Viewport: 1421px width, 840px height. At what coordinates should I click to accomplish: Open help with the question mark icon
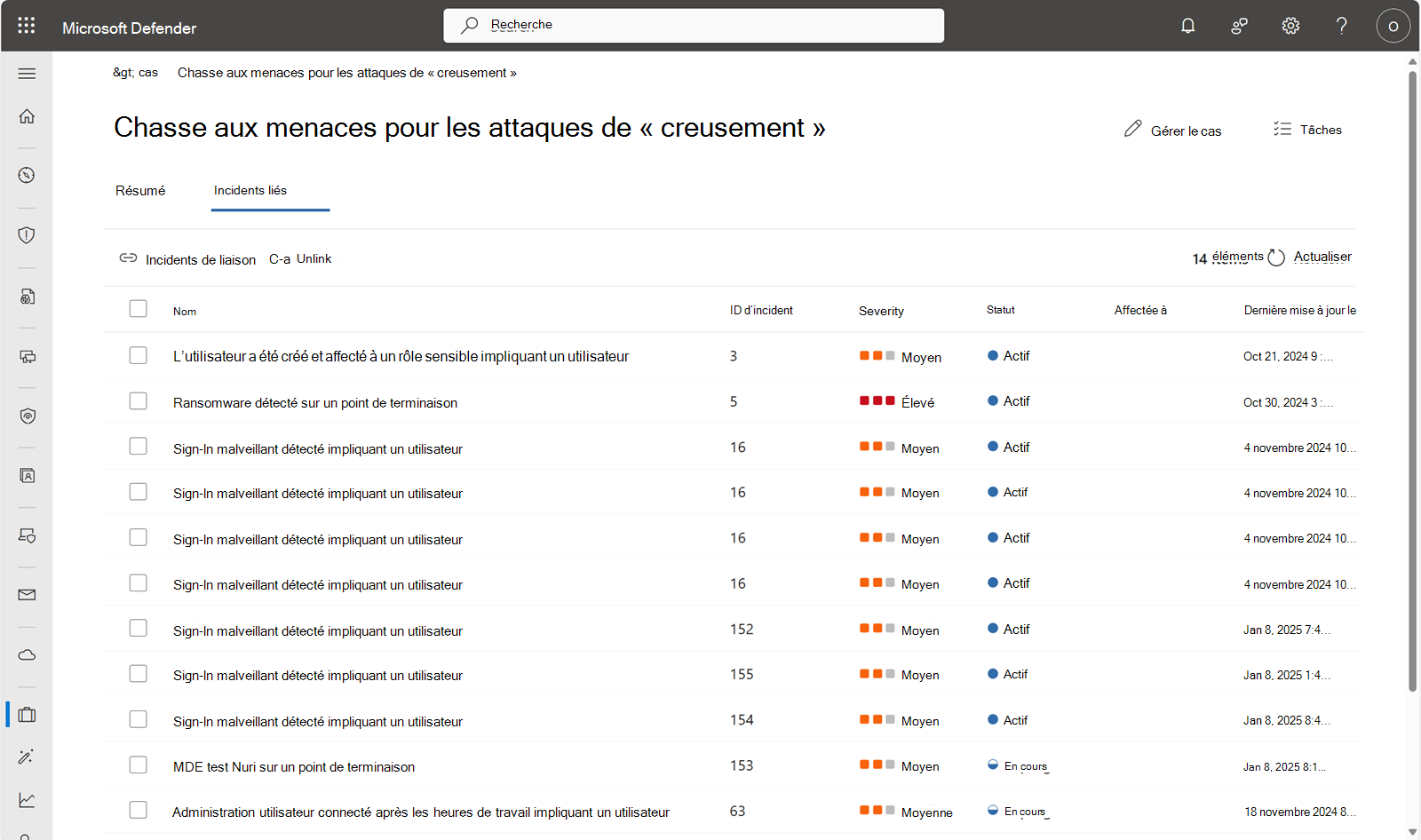1341,26
